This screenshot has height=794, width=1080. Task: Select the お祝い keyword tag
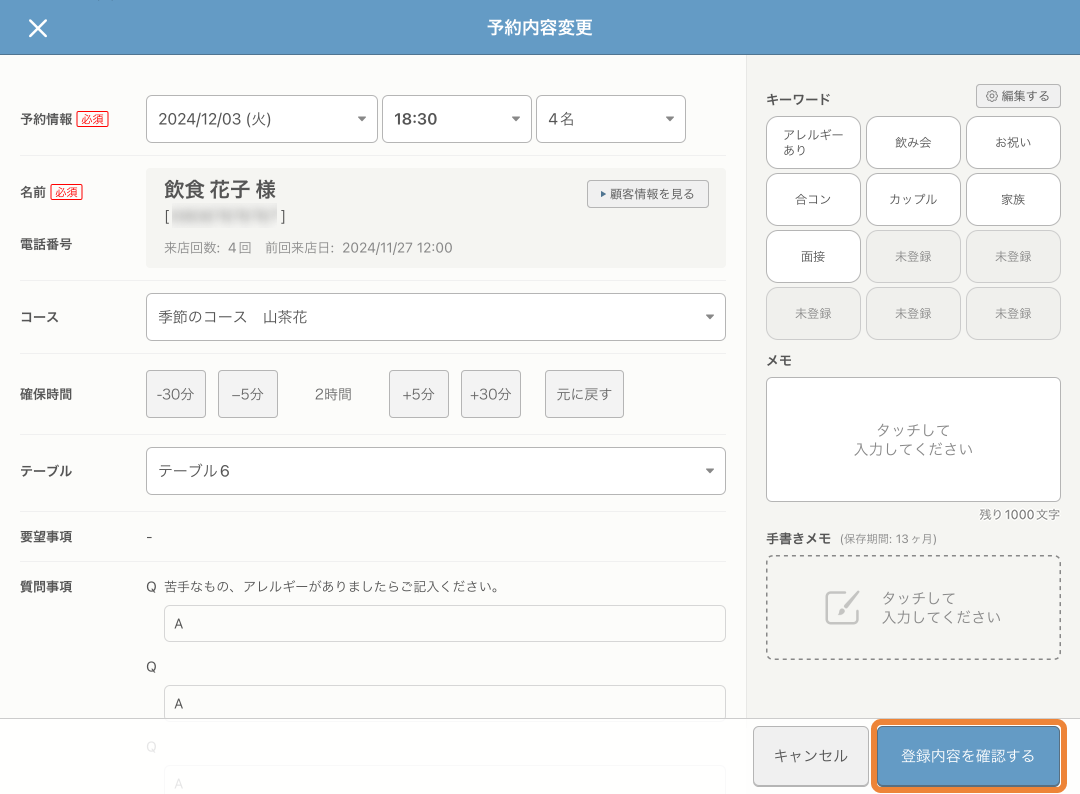[x=1012, y=142]
